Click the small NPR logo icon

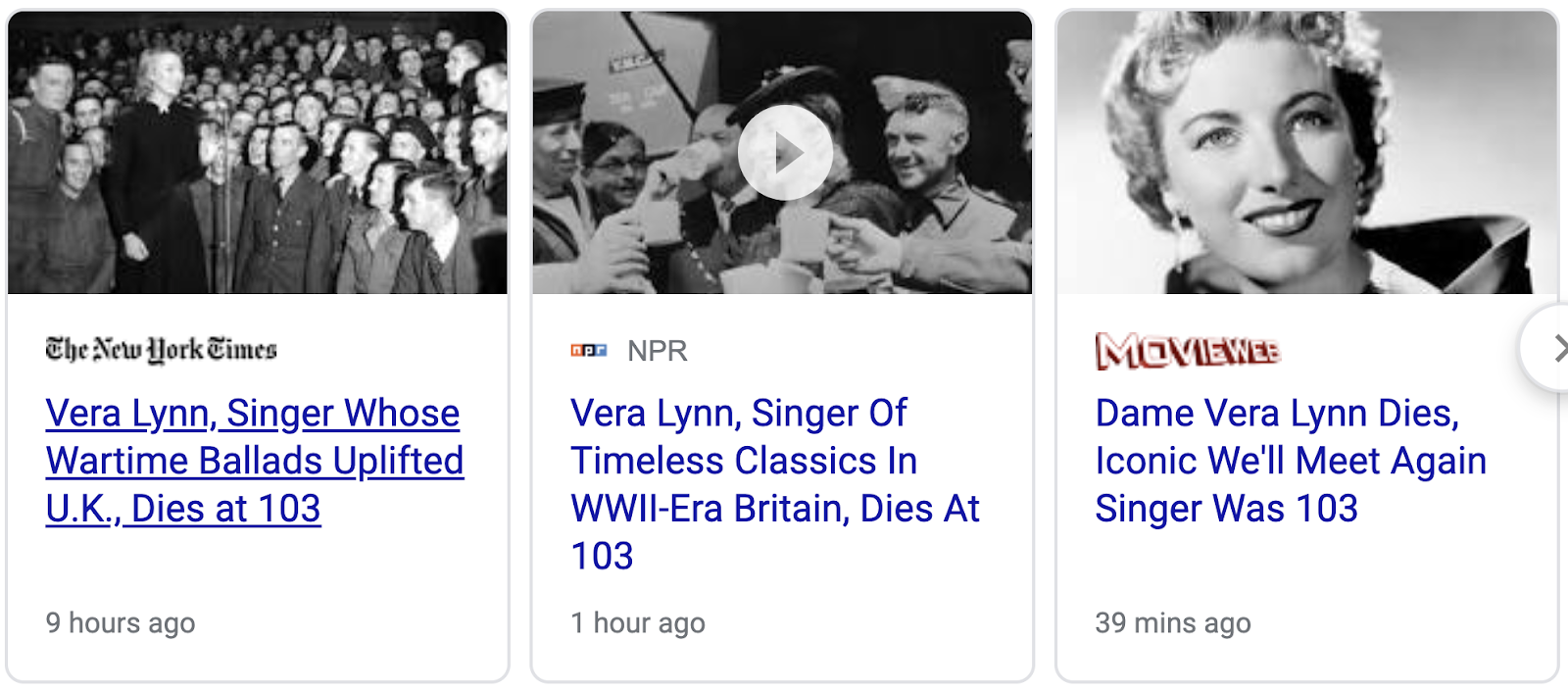click(589, 350)
